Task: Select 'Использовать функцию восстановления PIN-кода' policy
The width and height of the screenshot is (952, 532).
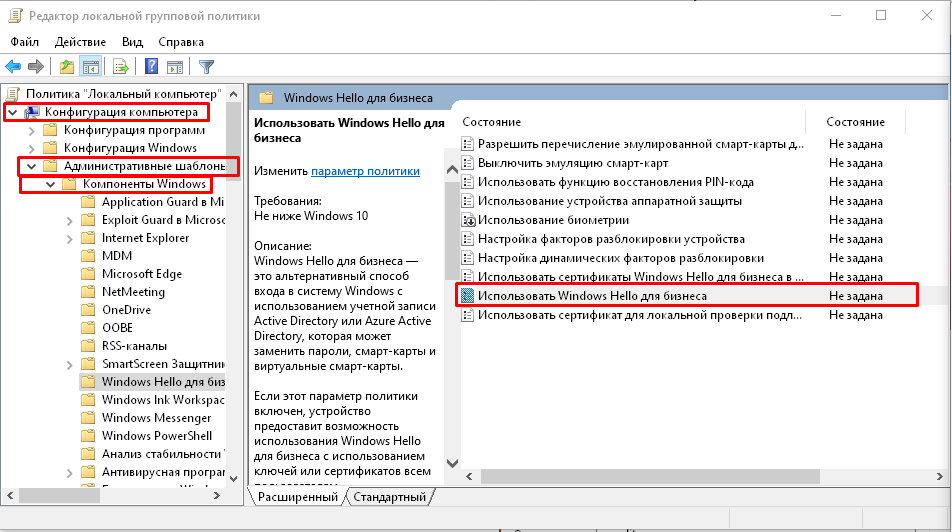Action: [x=616, y=182]
